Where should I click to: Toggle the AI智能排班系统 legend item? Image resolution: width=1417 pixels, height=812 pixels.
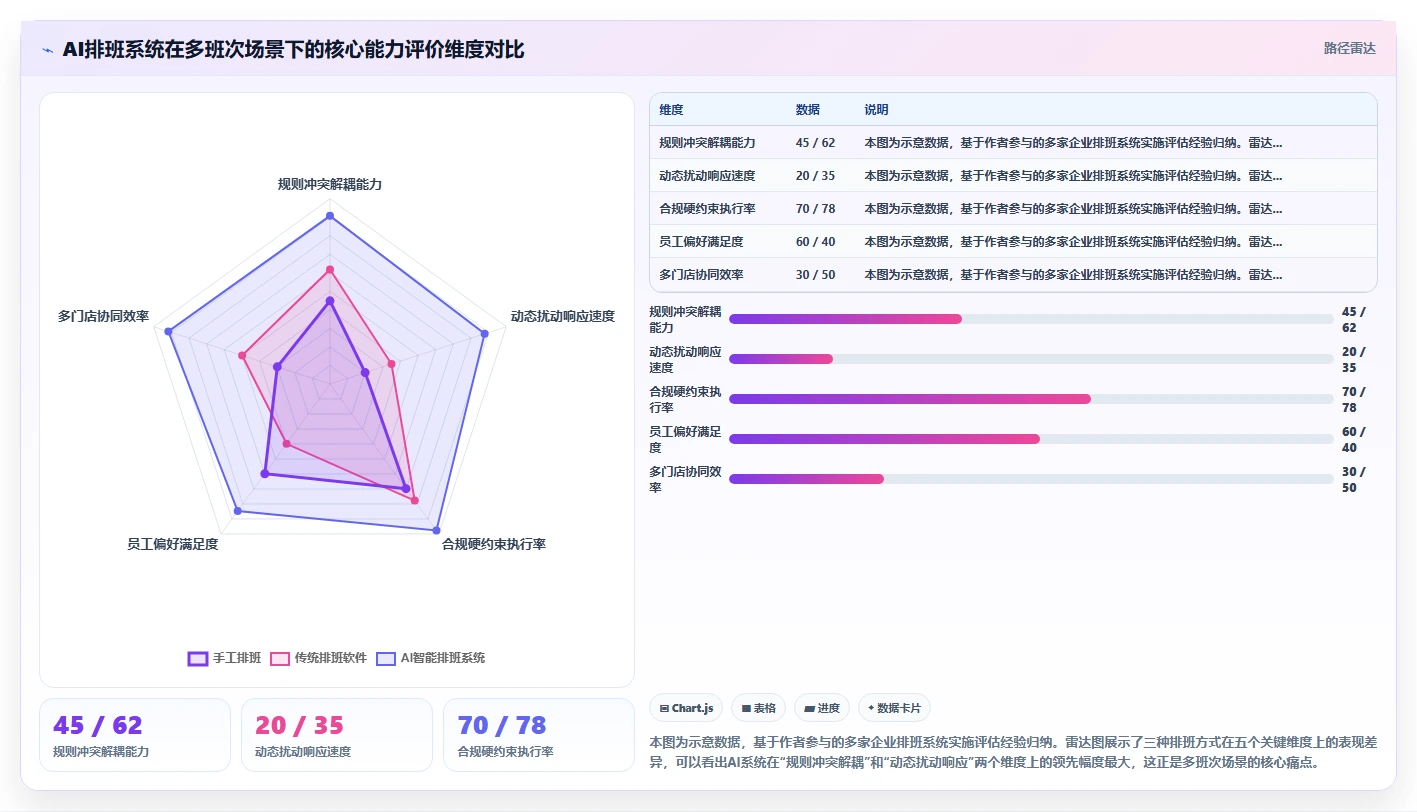(430, 658)
